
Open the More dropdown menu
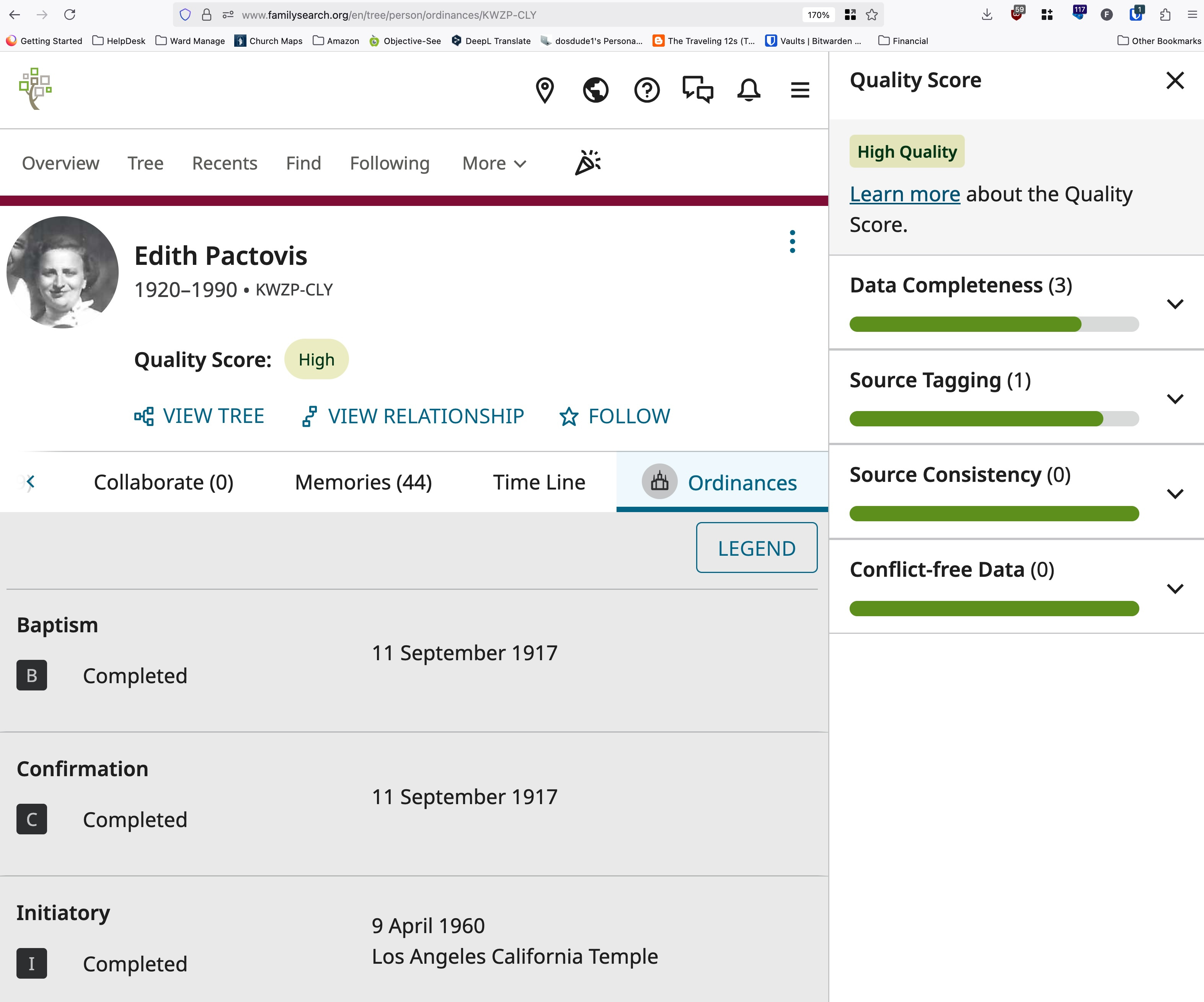494,163
